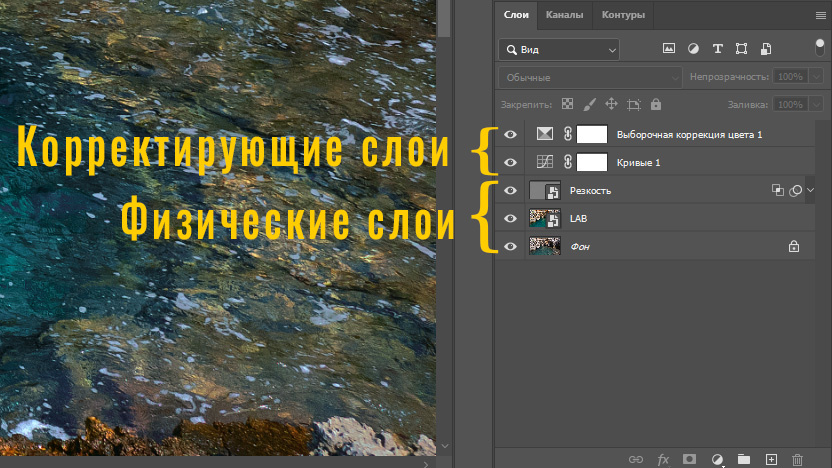The width and height of the screenshot is (832, 468).
Task: Switch to the Слои tab
Action: pyautogui.click(x=516, y=15)
